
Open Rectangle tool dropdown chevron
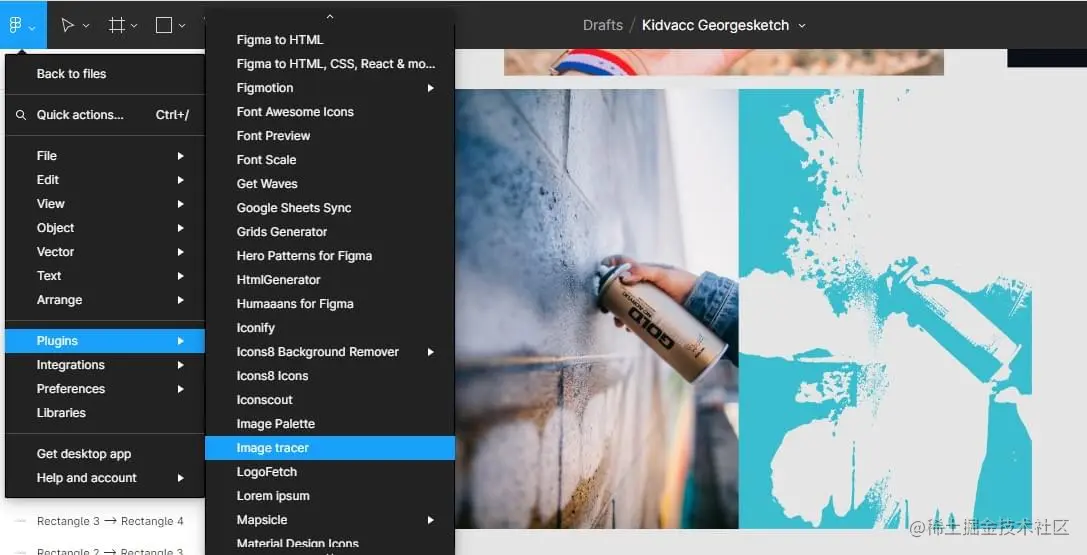(182, 26)
